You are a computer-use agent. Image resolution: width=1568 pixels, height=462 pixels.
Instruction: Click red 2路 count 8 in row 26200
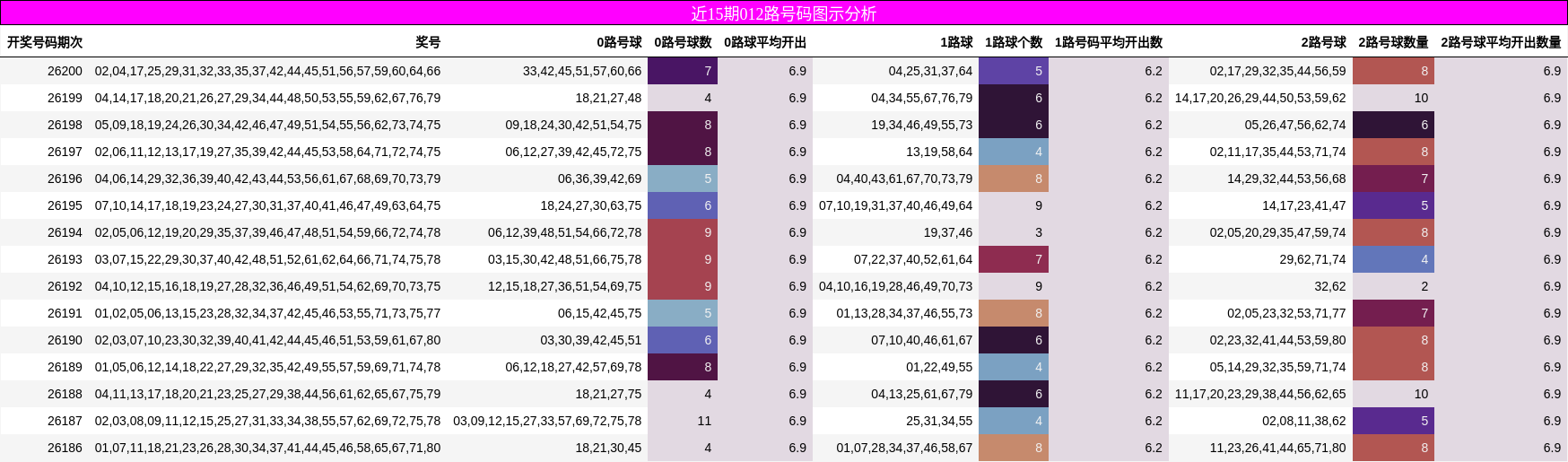point(1393,71)
